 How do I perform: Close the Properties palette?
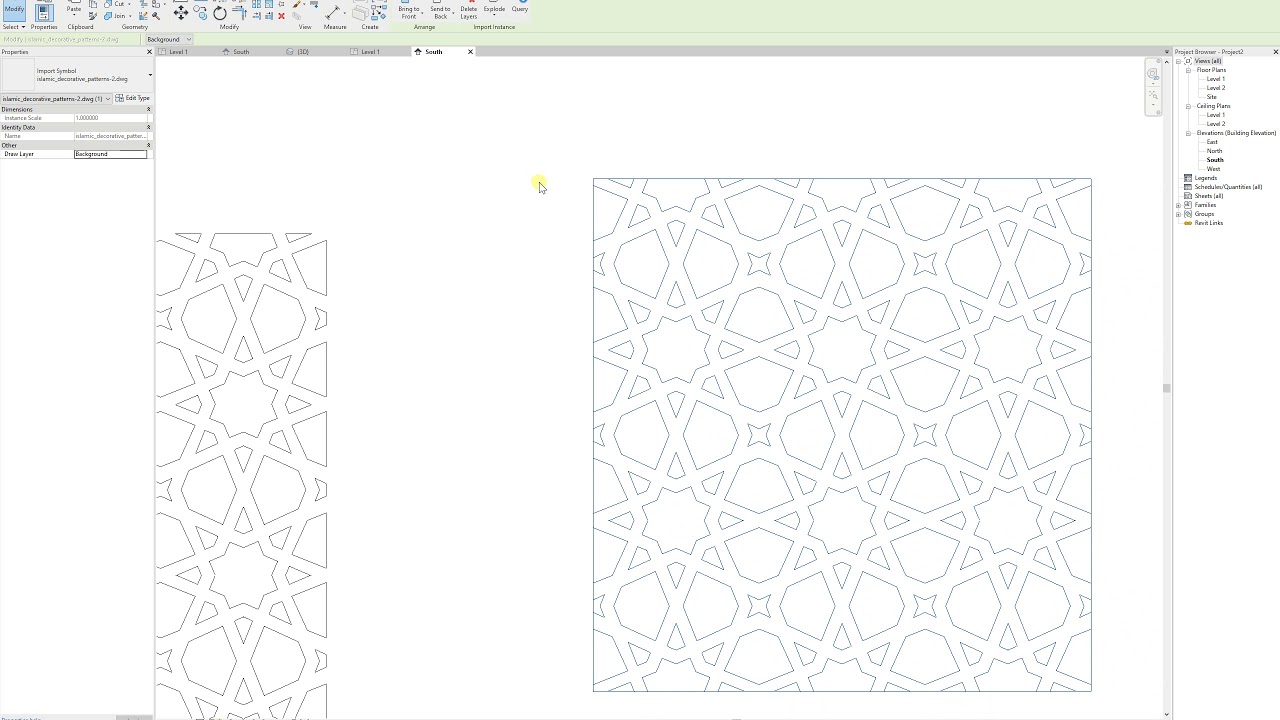click(150, 52)
